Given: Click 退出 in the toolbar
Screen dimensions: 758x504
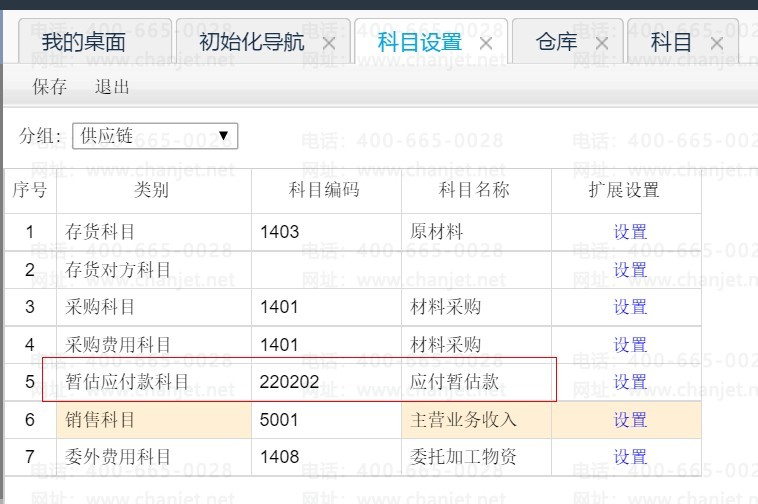Looking at the screenshot, I should pyautogui.click(x=112, y=87).
